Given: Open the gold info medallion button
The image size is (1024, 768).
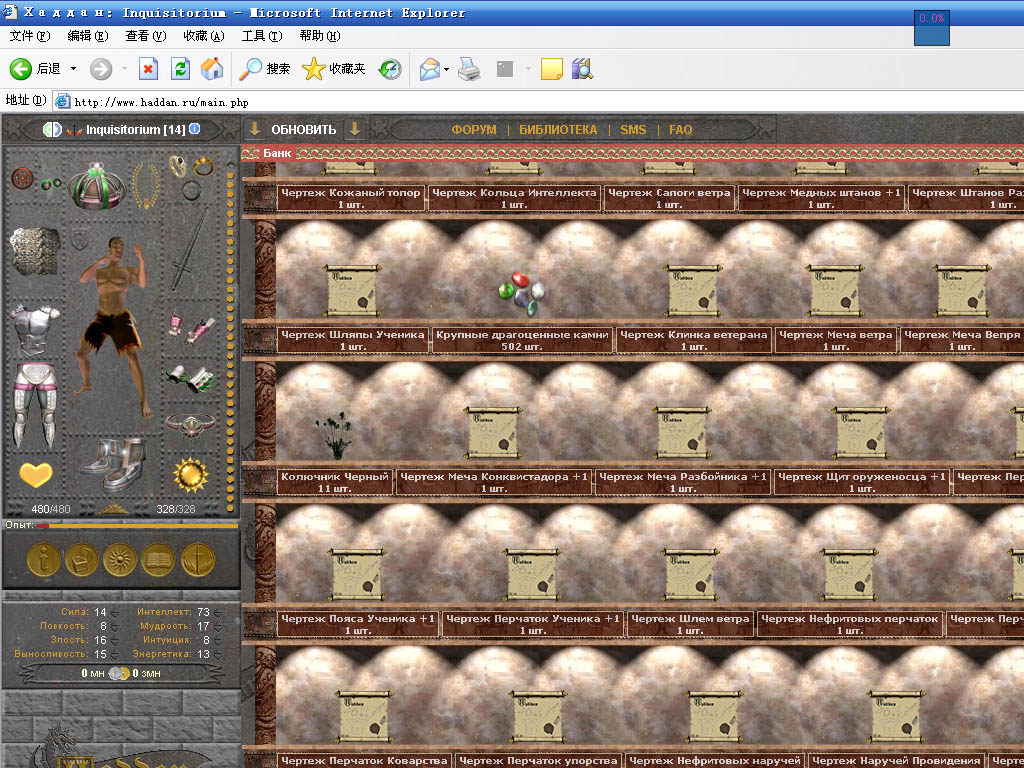Looking at the screenshot, I should 43,560.
